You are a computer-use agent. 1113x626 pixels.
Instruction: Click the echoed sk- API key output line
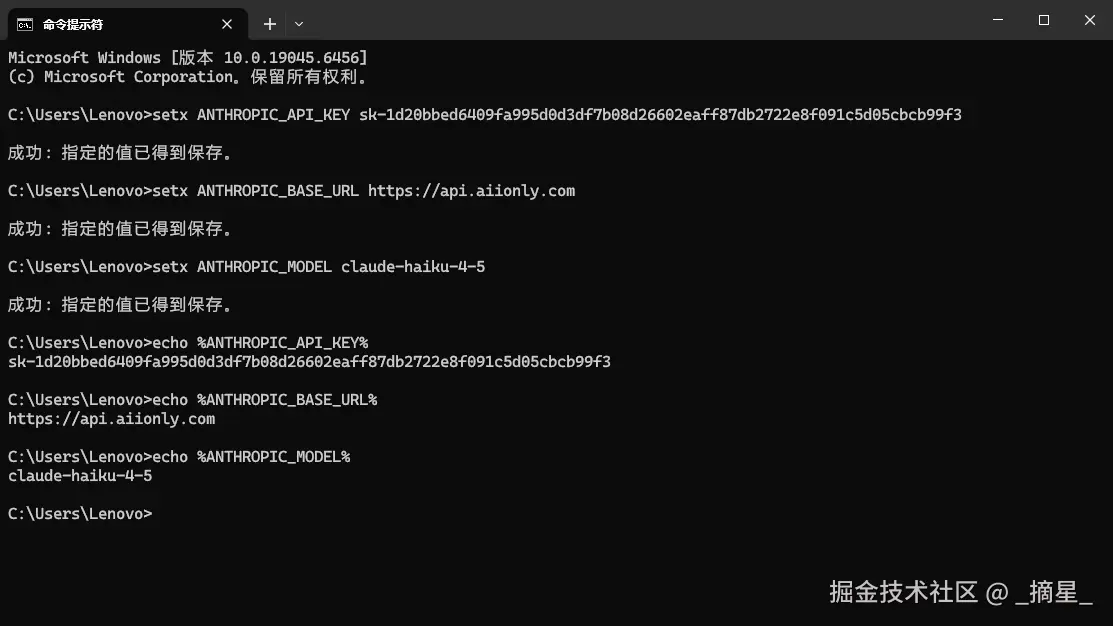point(309,362)
